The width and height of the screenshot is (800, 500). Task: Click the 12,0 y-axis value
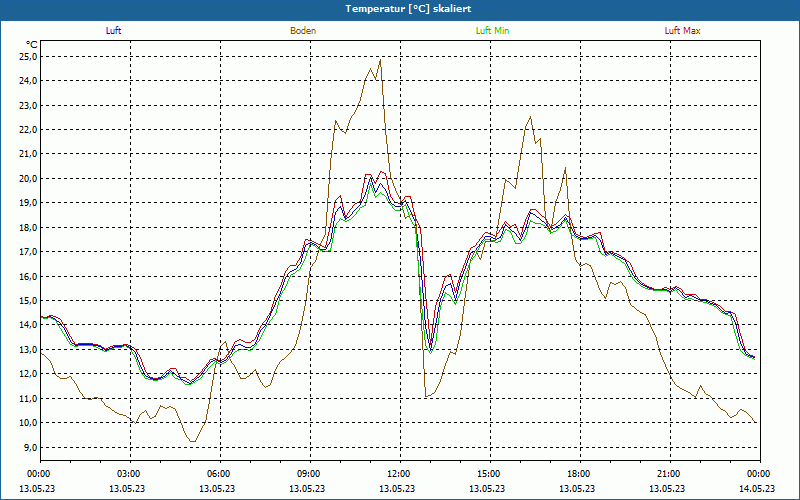click(x=28, y=373)
